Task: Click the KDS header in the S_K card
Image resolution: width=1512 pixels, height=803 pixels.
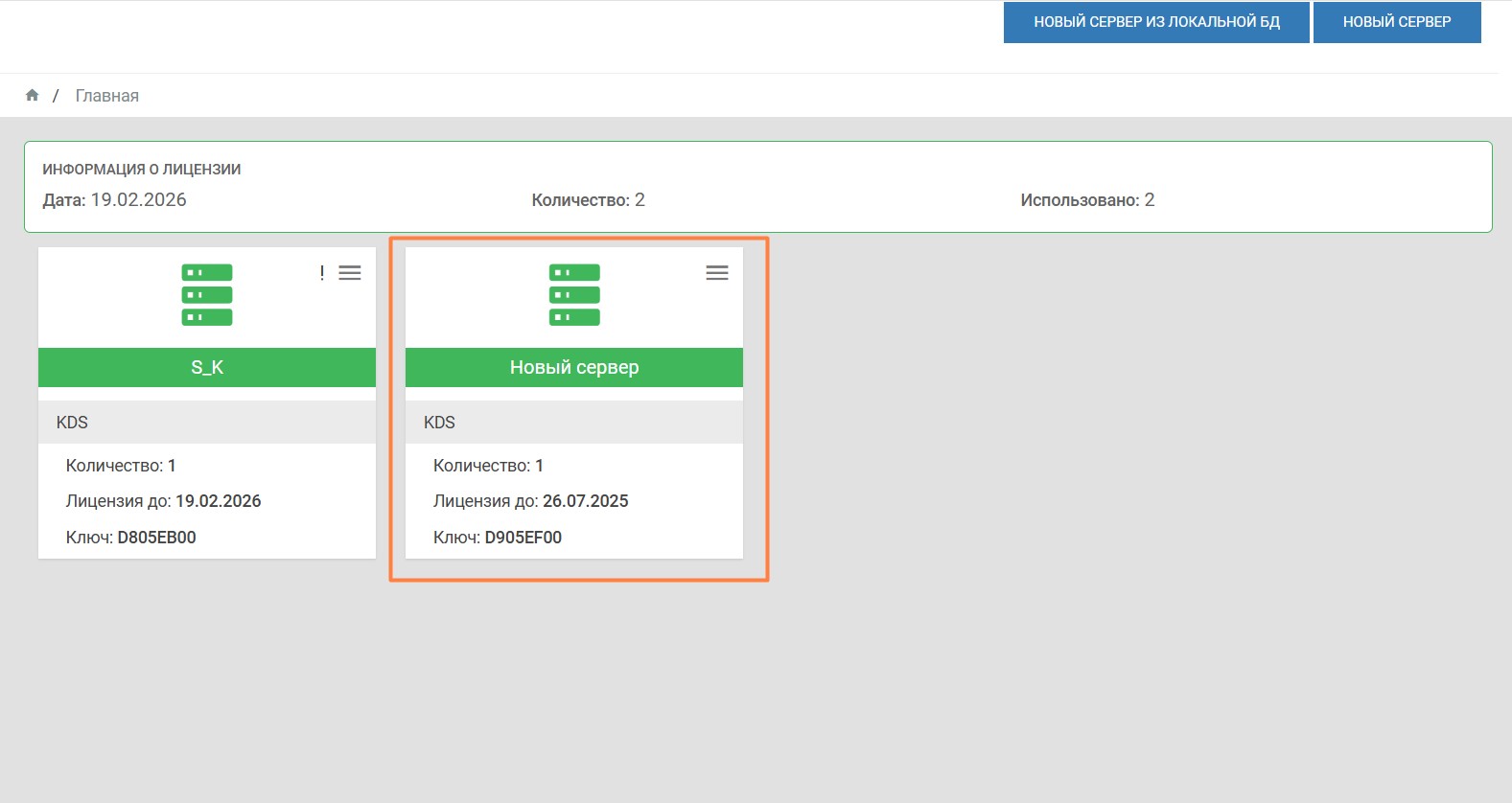Action: [72, 423]
